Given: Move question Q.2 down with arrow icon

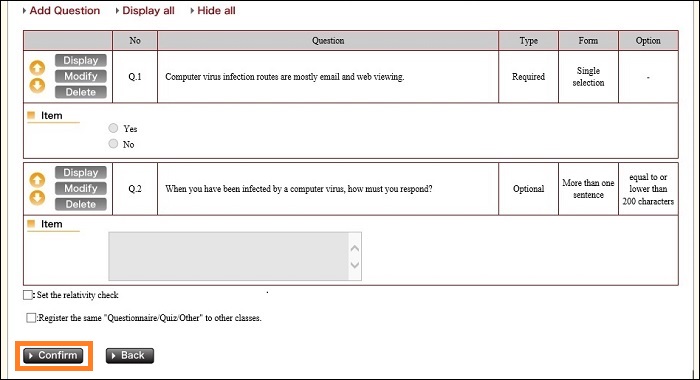Looking at the screenshot, I should (37, 197).
